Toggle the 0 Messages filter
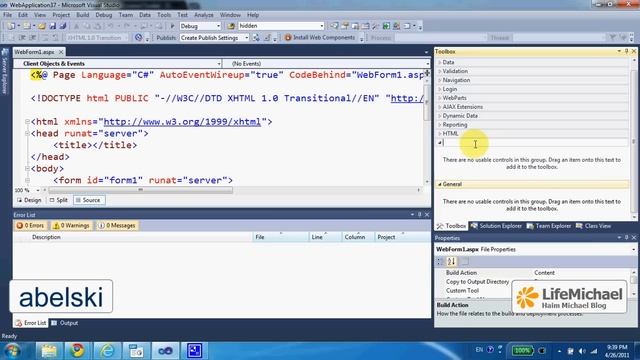Screen dimensions: 640x360 click(117, 225)
